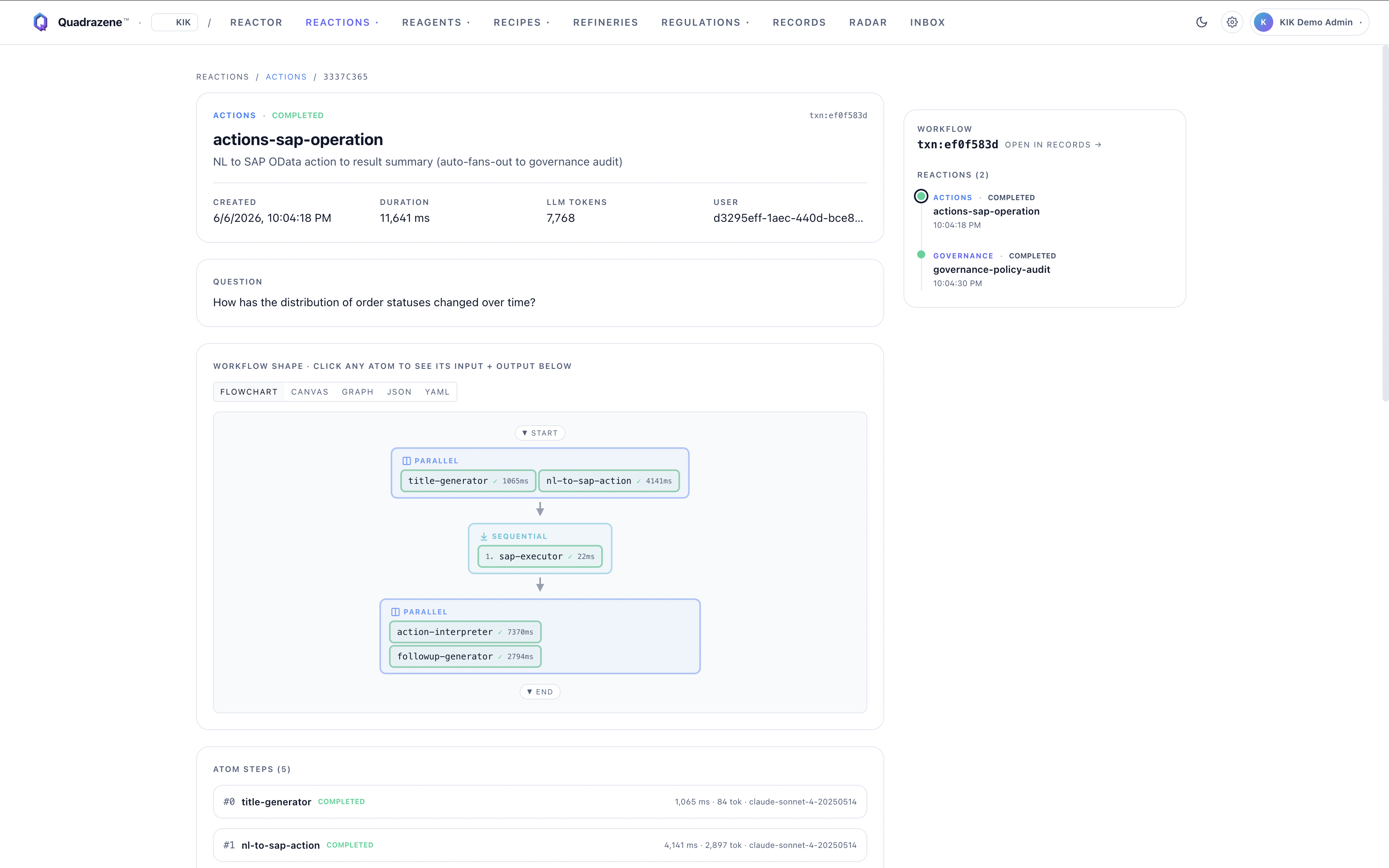Open the KIK Demo Admin user menu

coord(1310,22)
